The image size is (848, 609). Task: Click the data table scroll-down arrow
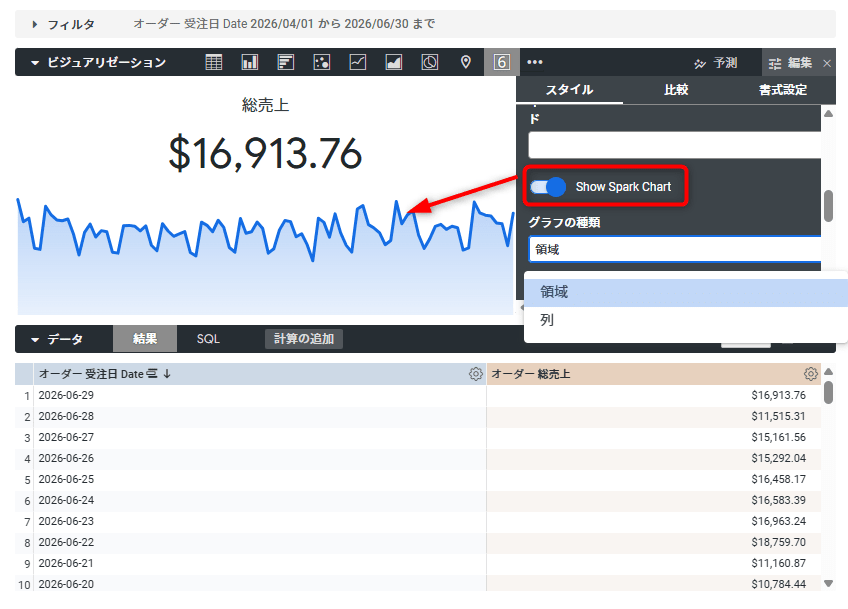click(828, 583)
